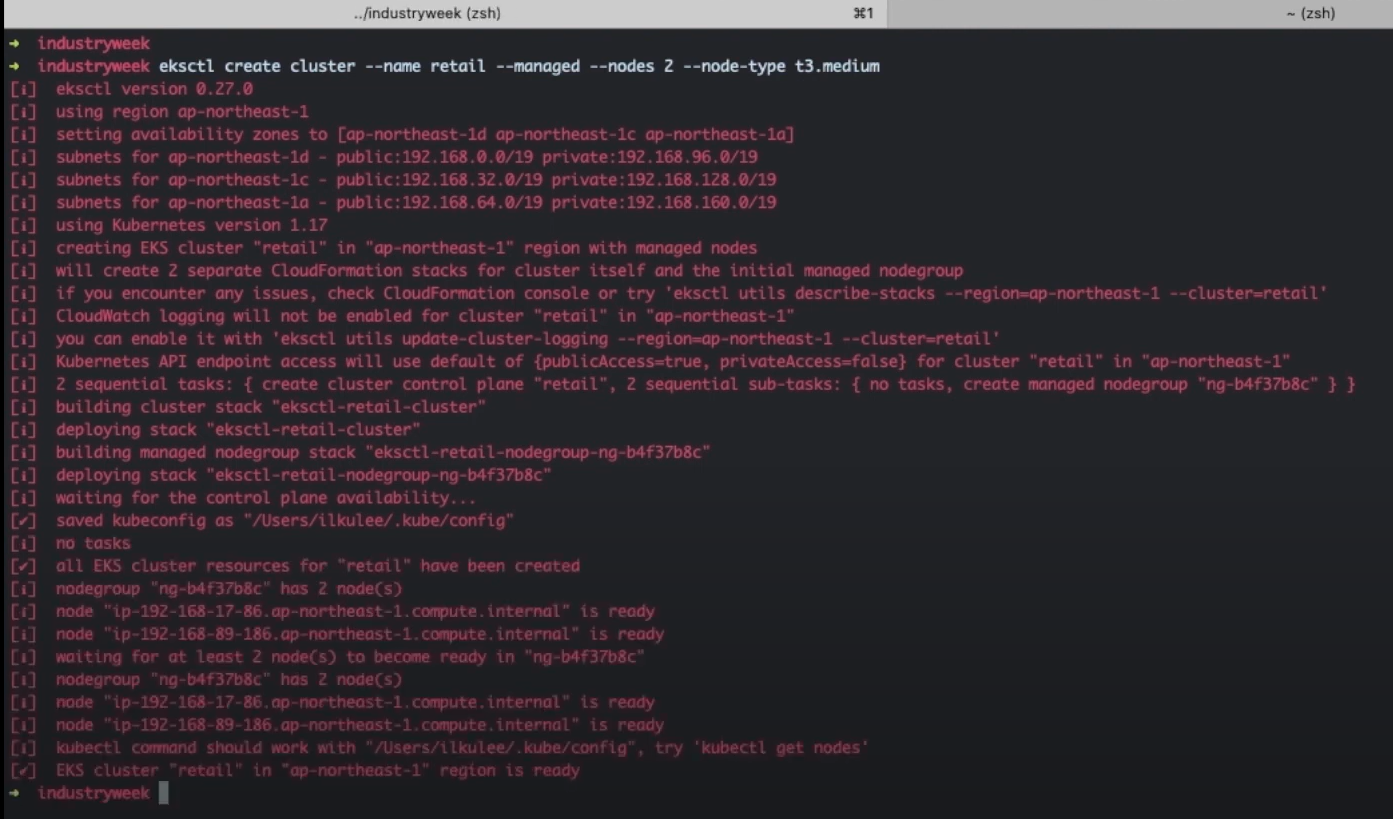Click the 'Kubernetes API endpoint access' line

point(650,361)
